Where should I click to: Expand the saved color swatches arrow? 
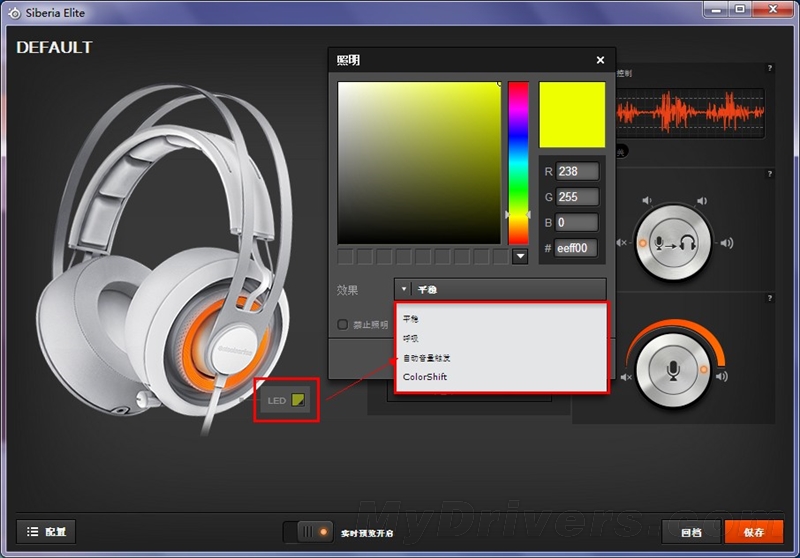tap(519, 257)
